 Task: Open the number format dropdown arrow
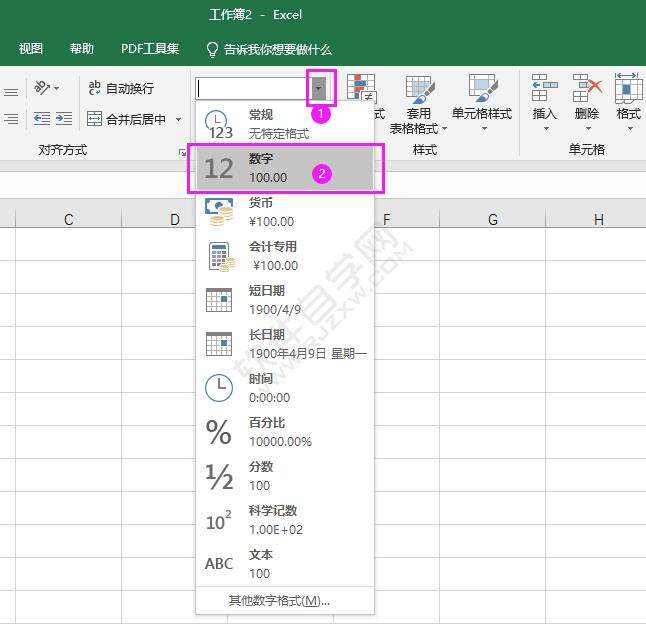tap(318, 88)
